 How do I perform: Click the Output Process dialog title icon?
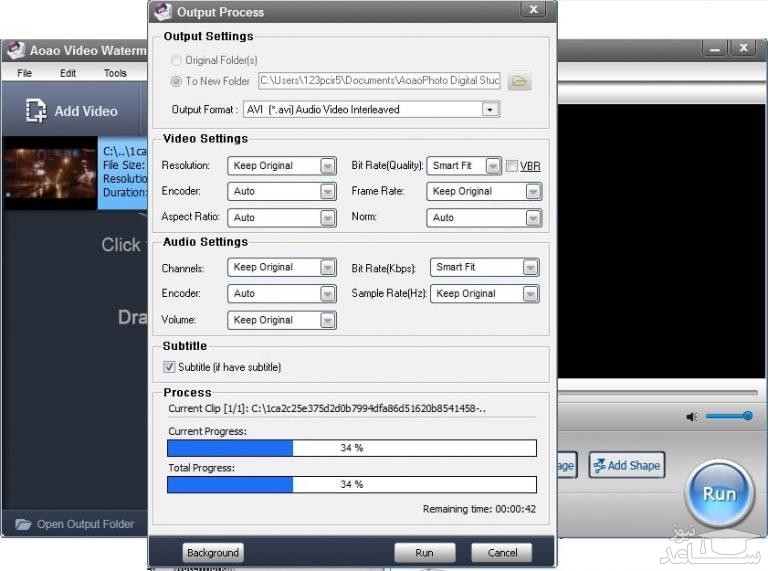(163, 12)
